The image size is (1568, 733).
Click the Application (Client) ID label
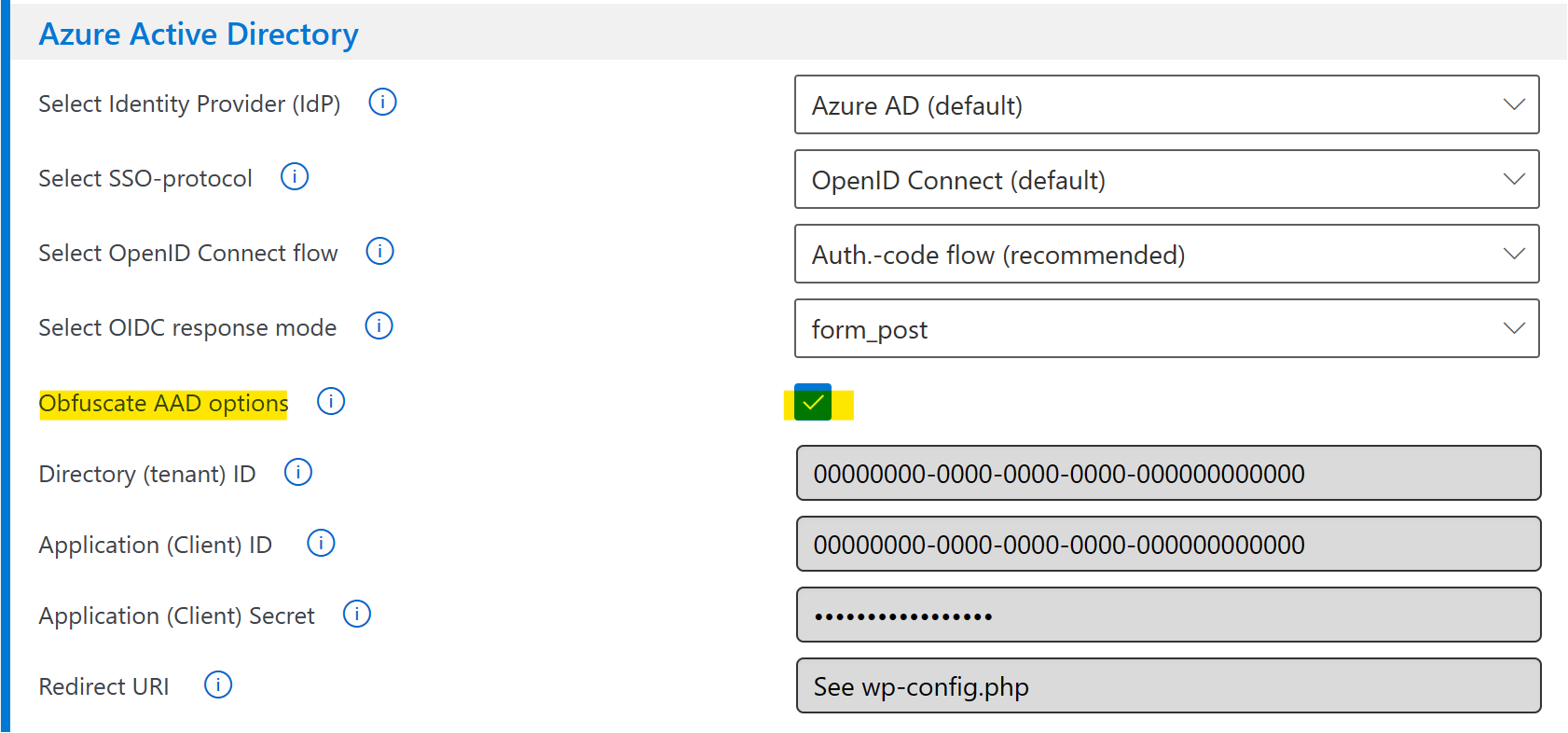pyautogui.click(x=156, y=545)
